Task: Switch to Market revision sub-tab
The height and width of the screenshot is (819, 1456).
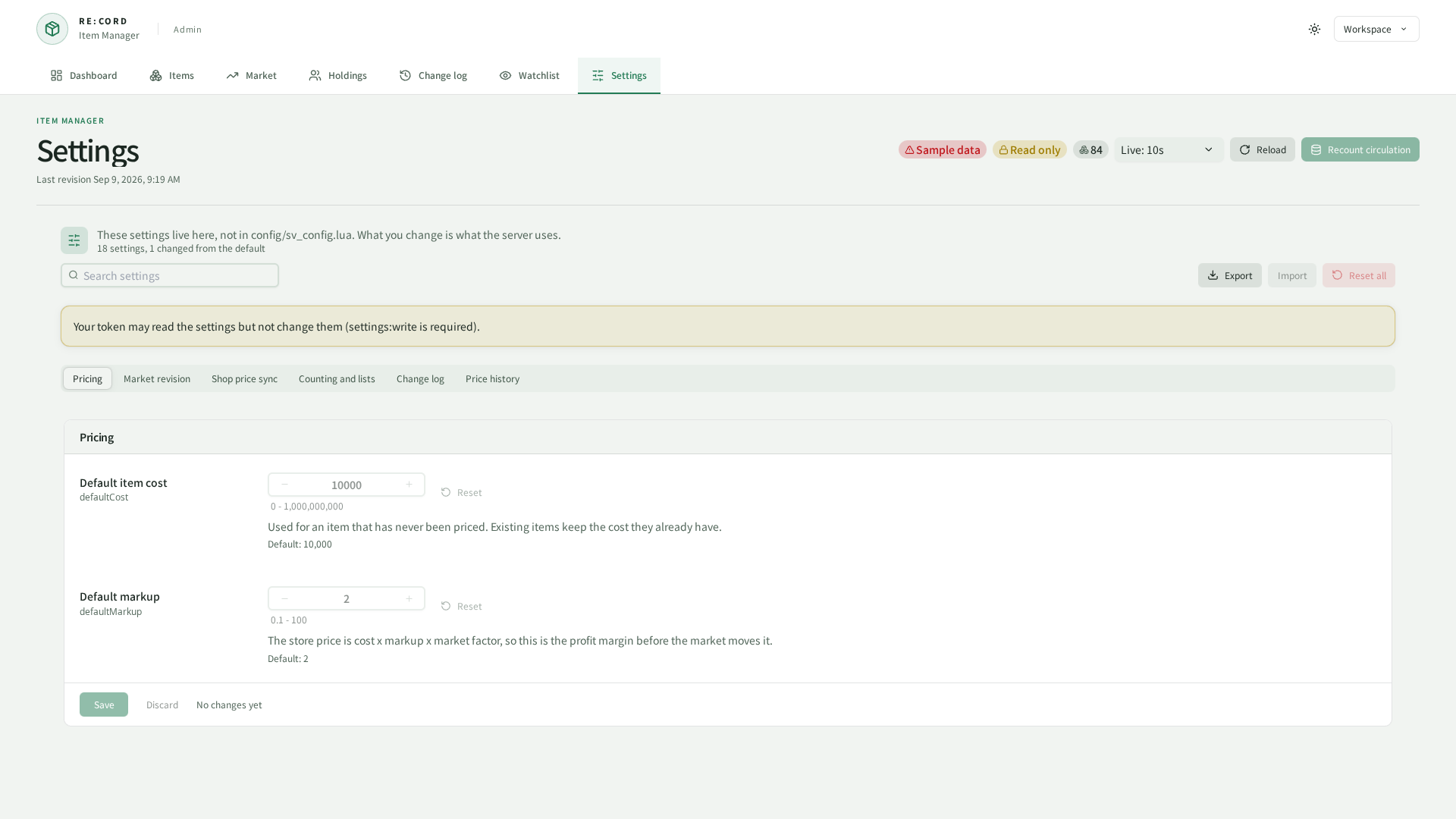Action: (157, 378)
